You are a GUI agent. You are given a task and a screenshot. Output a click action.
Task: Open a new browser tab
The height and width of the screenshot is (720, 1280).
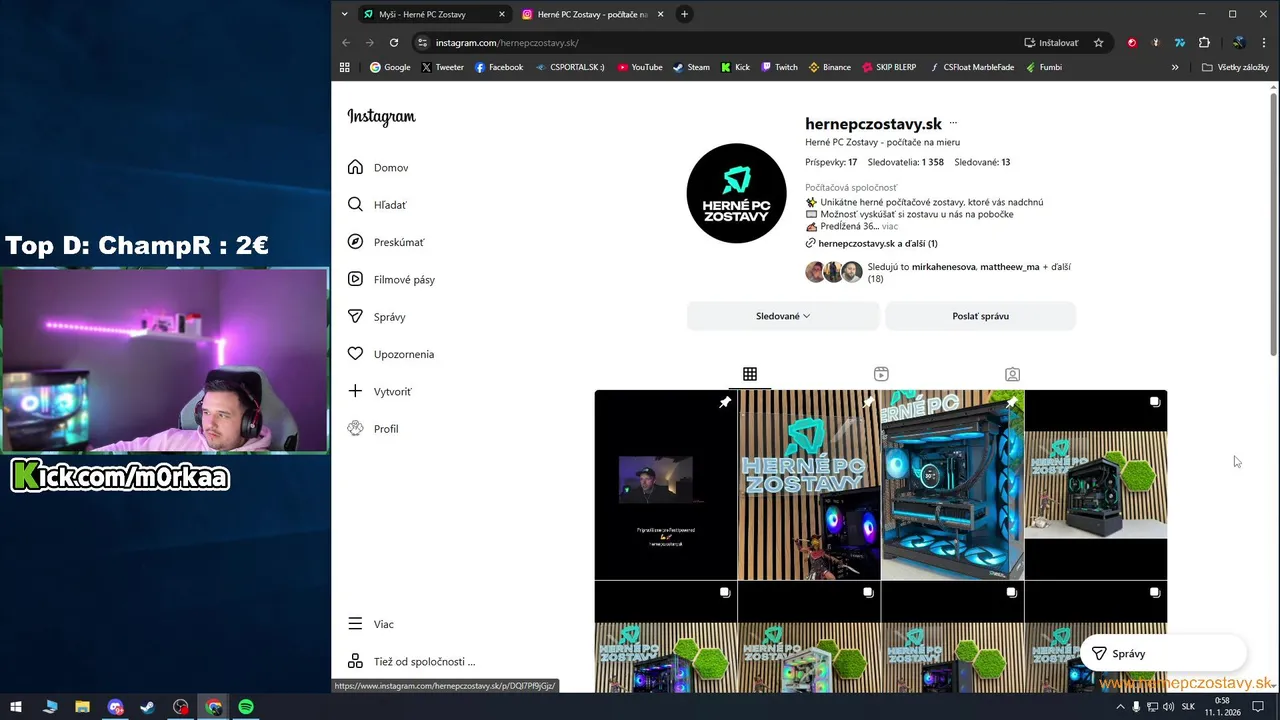pos(684,14)
